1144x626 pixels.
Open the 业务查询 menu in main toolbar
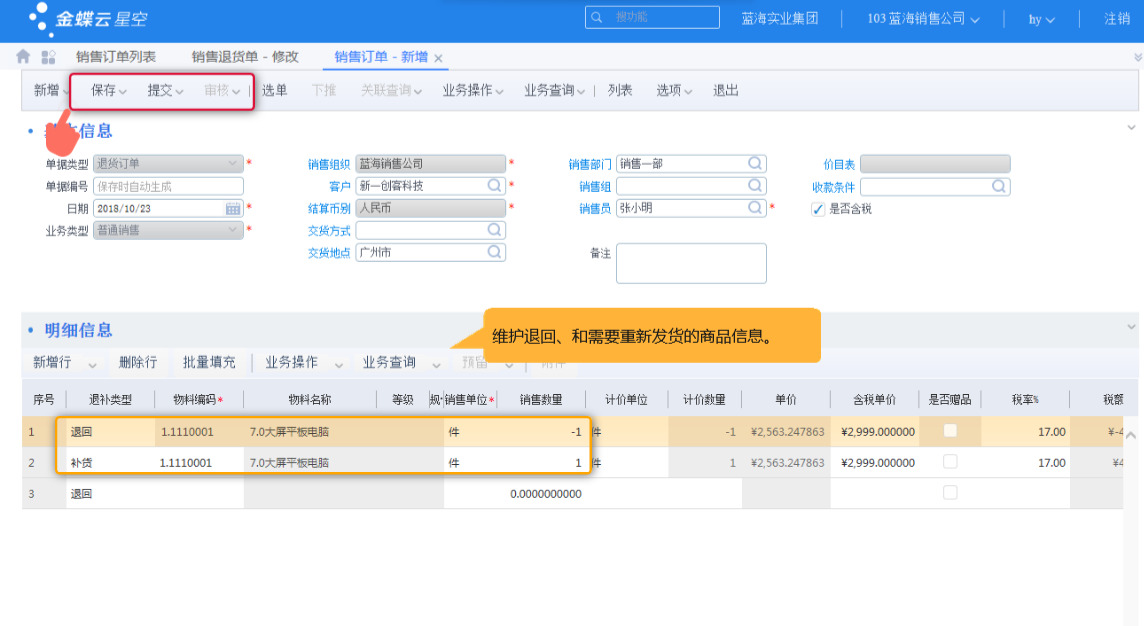pyautogui.click(x=554, y=90)
